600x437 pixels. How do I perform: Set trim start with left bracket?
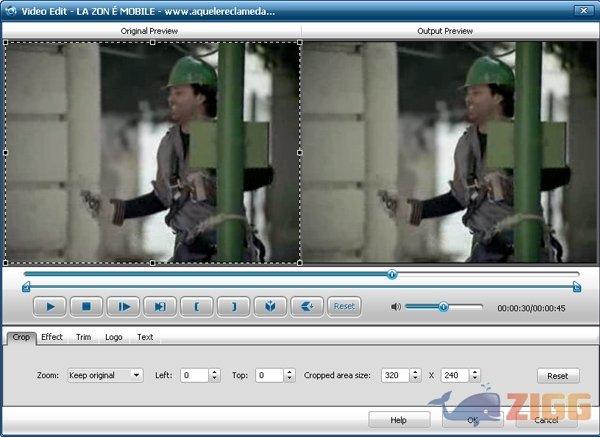(x=196, y=307)
